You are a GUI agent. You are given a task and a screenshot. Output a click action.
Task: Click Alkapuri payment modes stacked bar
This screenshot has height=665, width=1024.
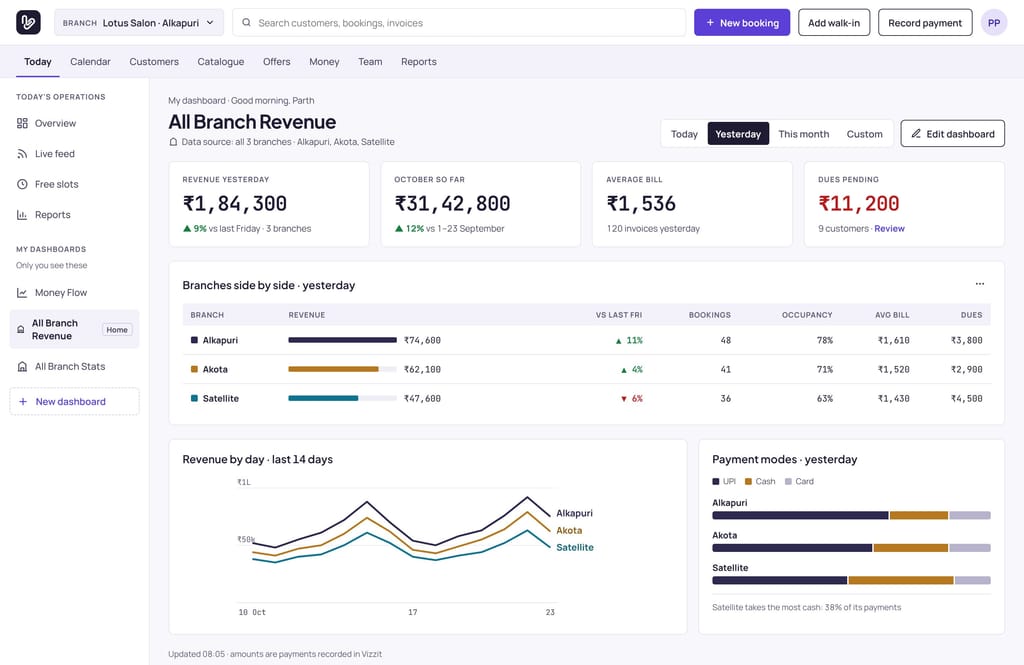[852, 515]
